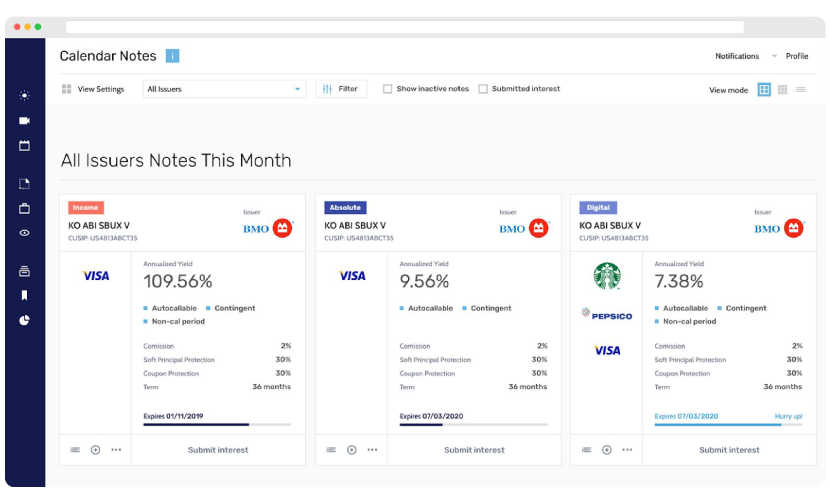The image size is (830, 494).
Task: Click the Income tag label
Action: [x=86, y=208]
